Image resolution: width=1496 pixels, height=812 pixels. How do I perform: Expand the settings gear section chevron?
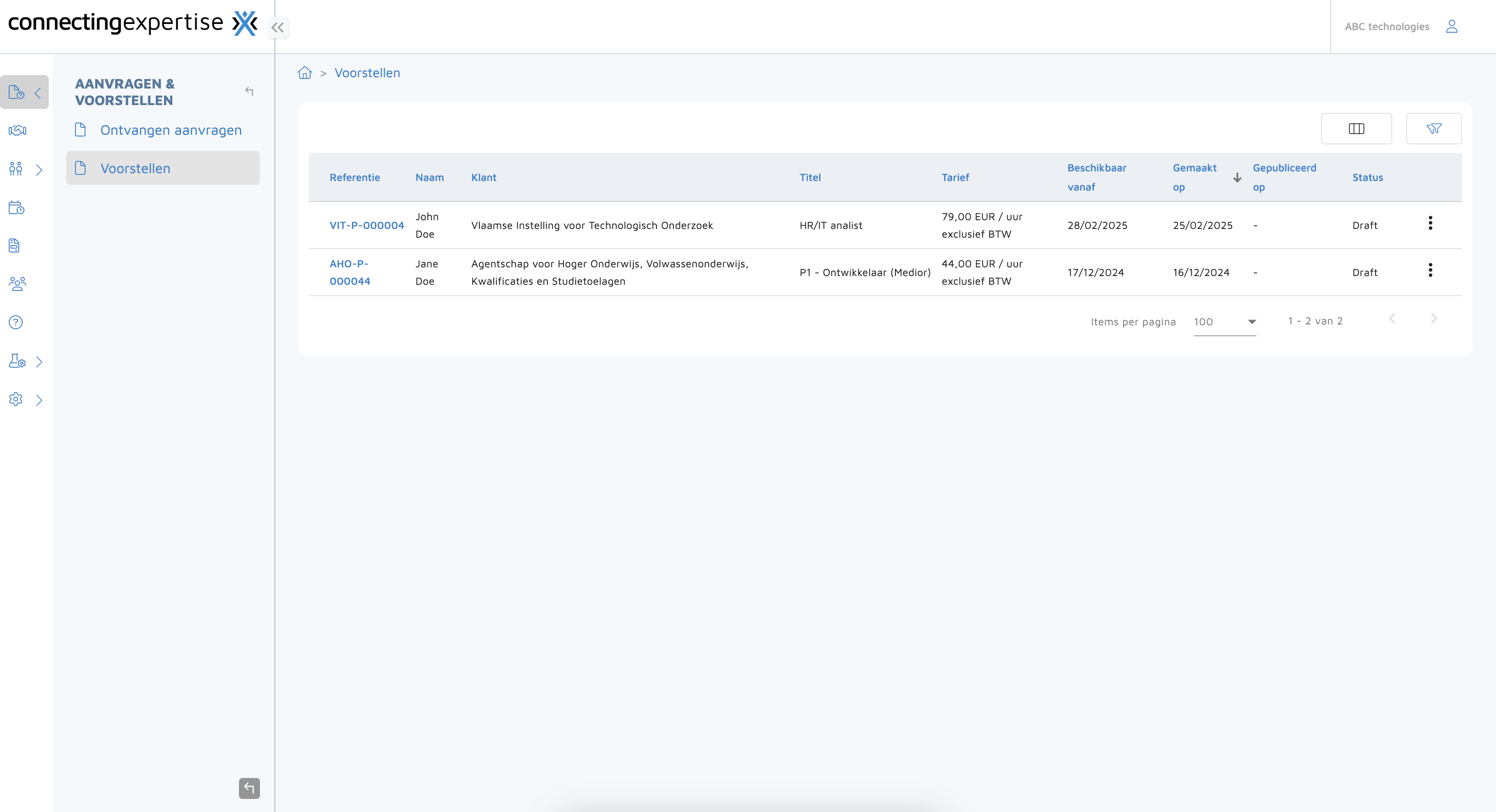click(39, 400)
